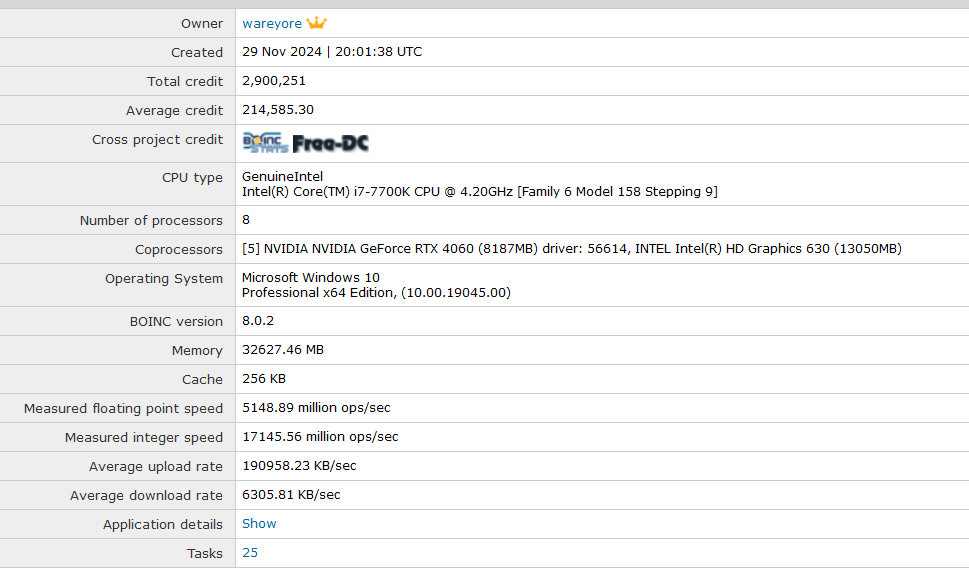Click the Average upload rate value
This screenshot has height=577, width=969.
tap(299, 466)
